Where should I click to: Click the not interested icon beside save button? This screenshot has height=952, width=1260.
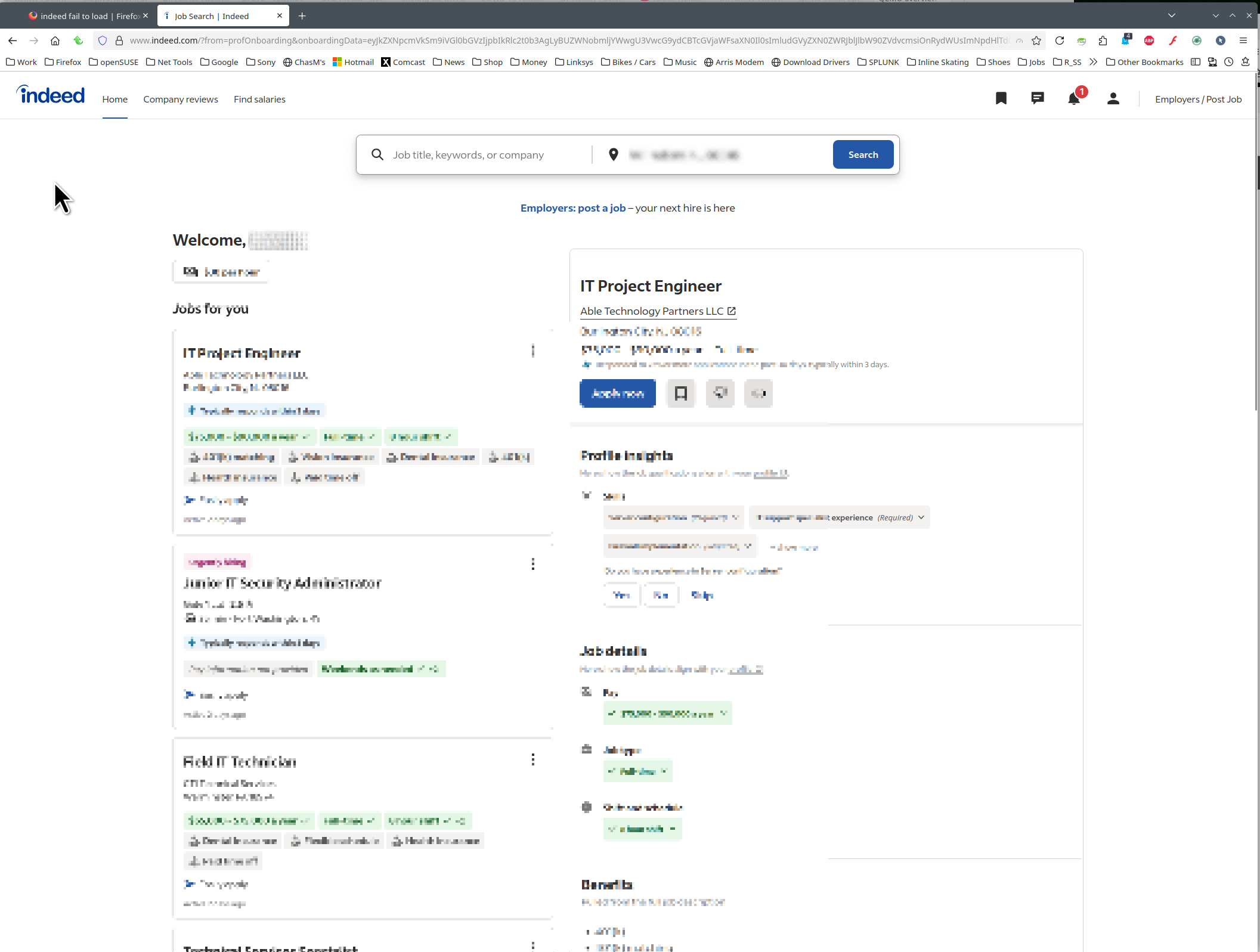click(720, 393)
